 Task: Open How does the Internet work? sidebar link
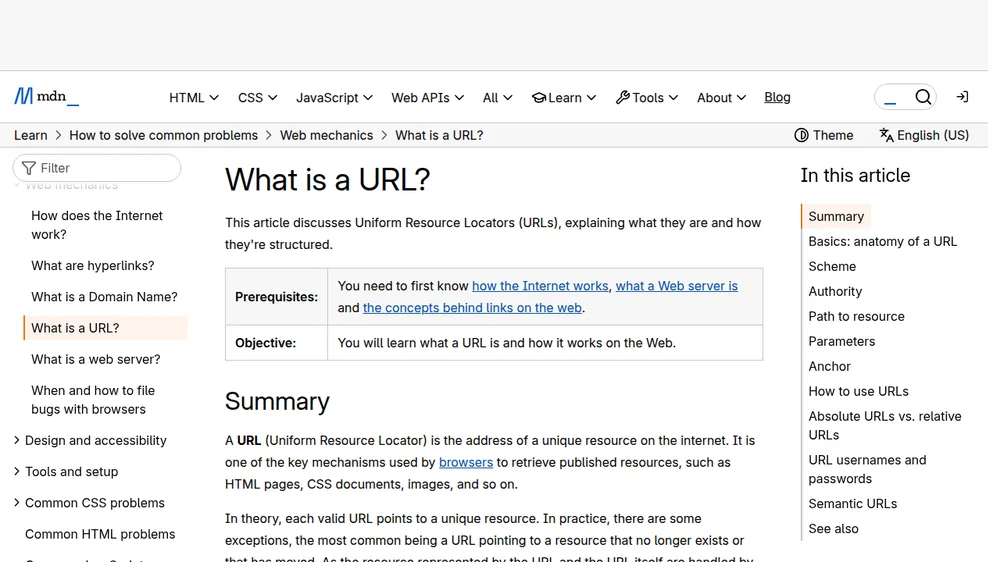click(97, 225)
